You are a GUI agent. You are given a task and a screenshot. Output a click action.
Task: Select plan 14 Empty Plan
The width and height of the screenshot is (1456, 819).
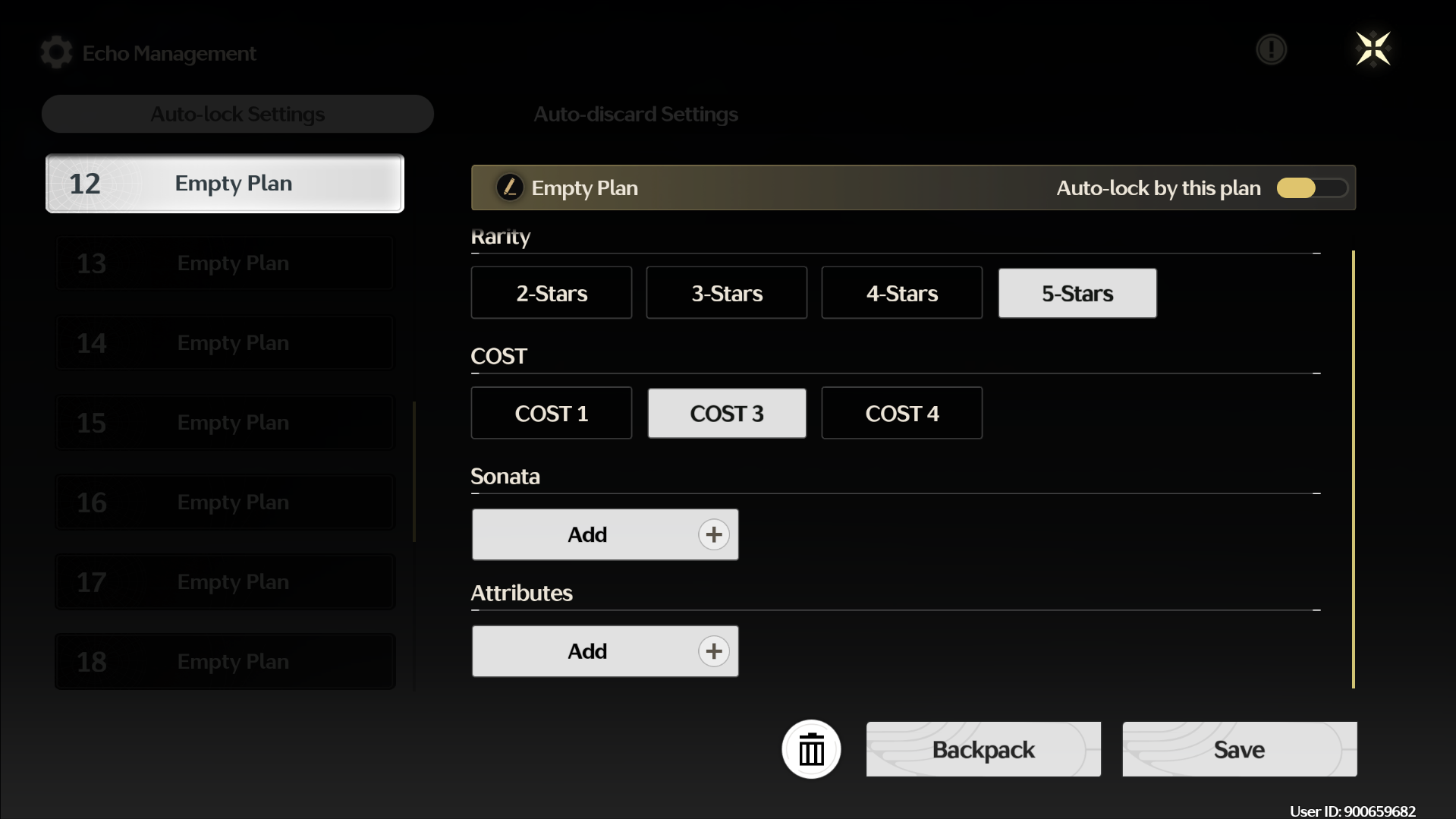click(x=225, y=343)
